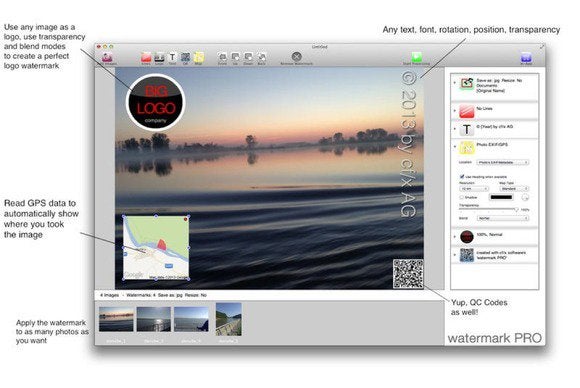Open the Resolution dropdown

click(x=474, y=189)
